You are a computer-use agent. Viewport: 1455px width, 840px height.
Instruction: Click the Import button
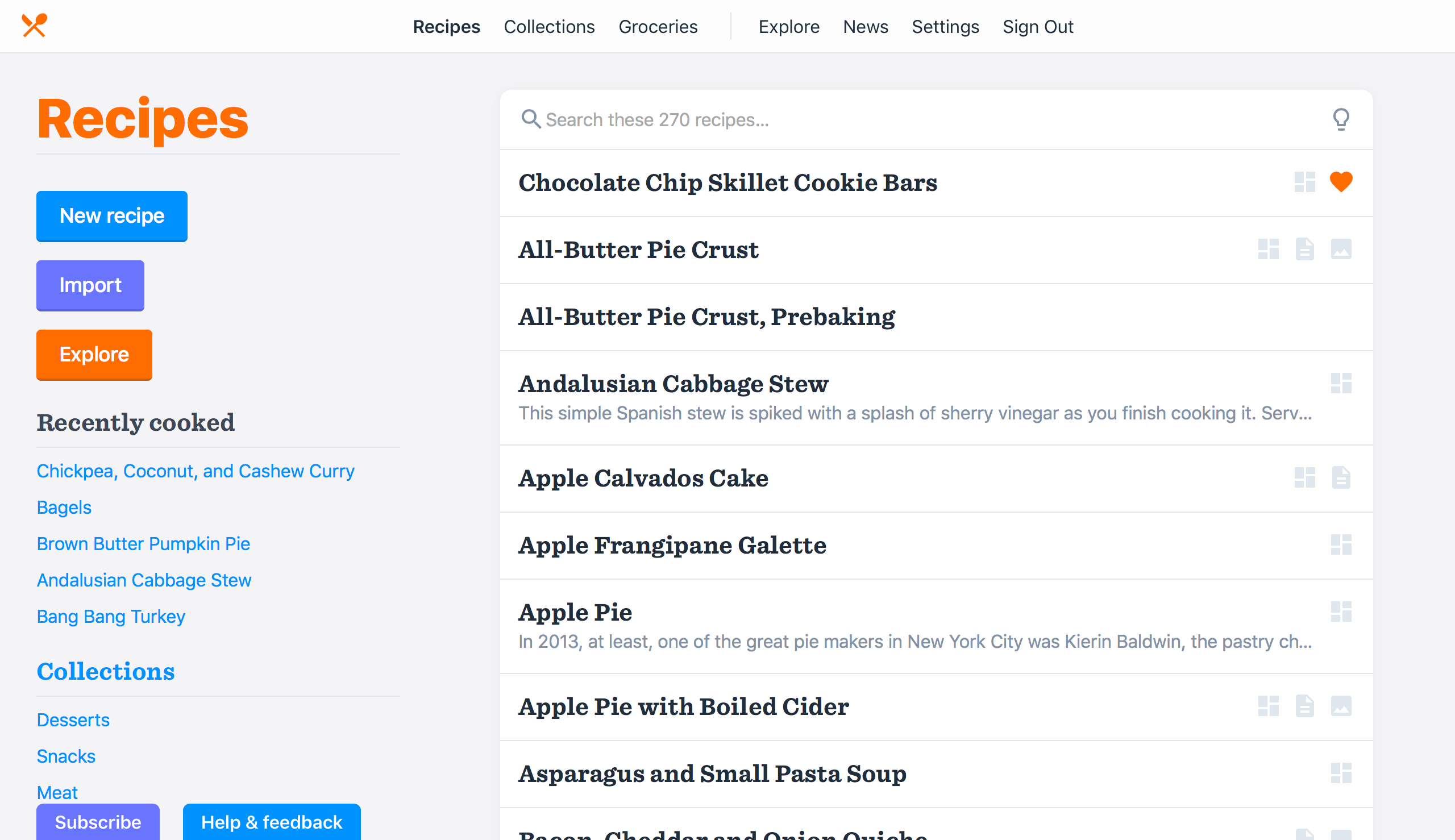pyautogui.click(x=90, y=285)
